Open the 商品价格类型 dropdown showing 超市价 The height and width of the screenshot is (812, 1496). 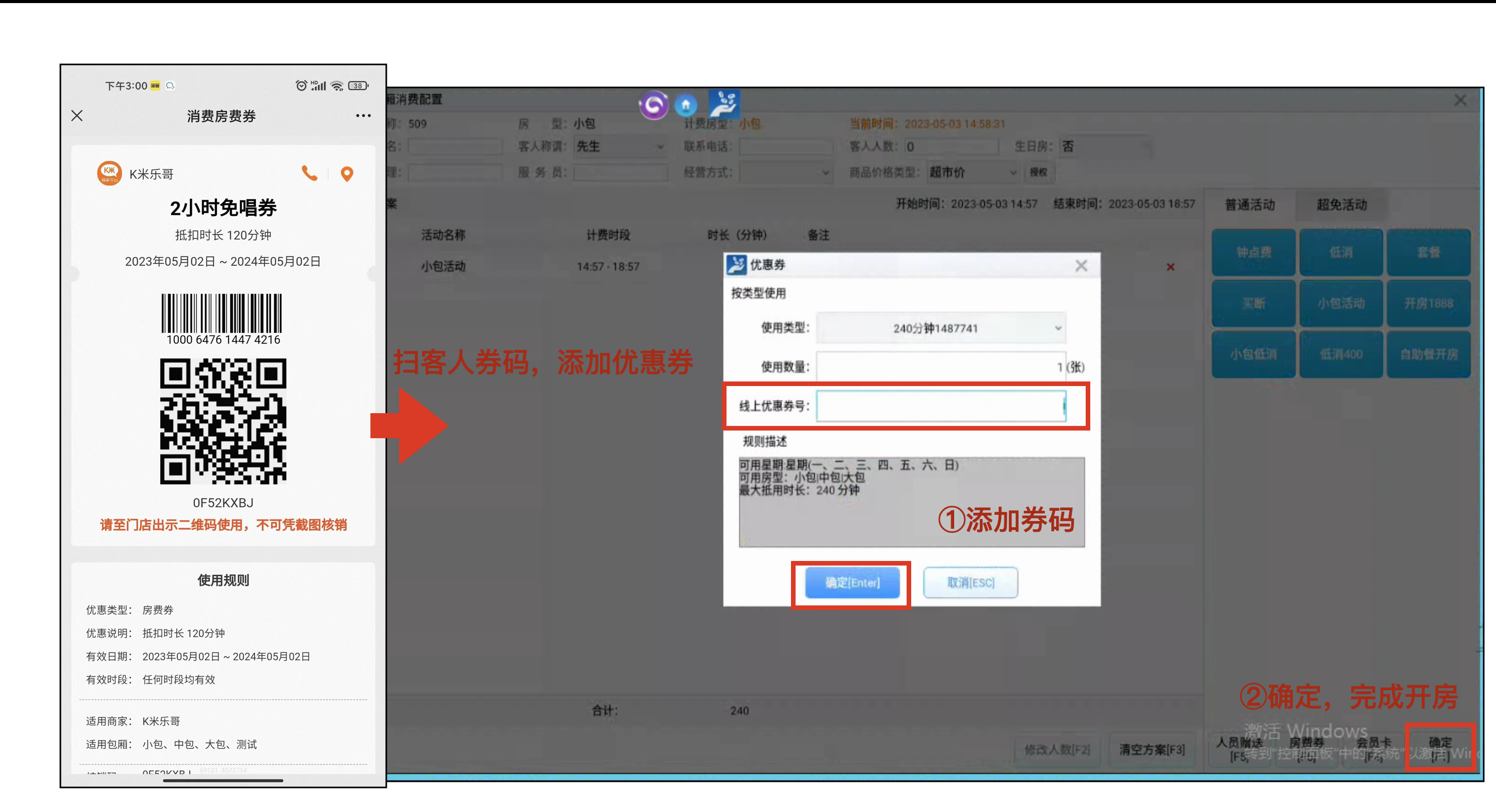(973, 172)
